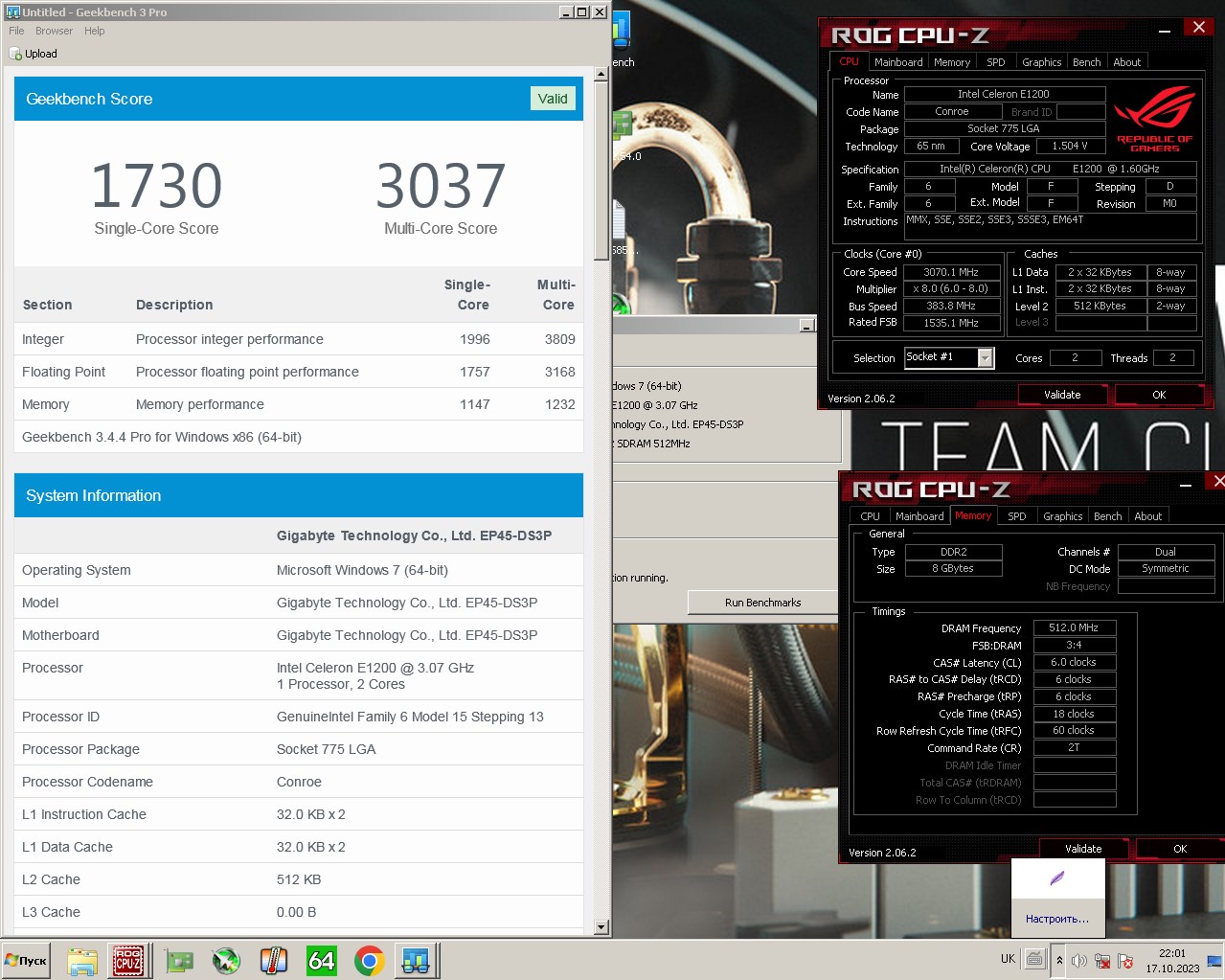Image resolution: width=1225 pixels, height=980 pixels.
Task: Click ROG CPU-Z taskbar icon
Action: coord(128,960)
